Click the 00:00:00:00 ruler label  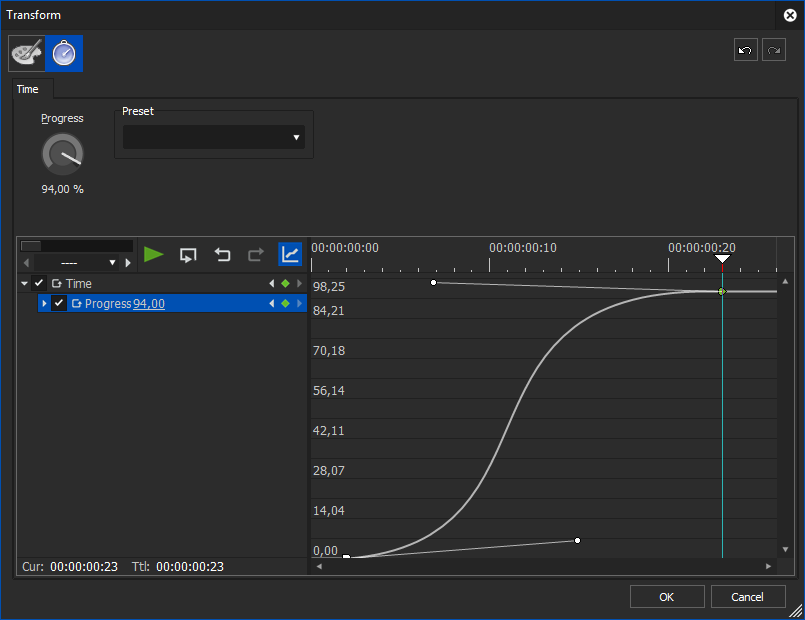[x=345, y=248]
